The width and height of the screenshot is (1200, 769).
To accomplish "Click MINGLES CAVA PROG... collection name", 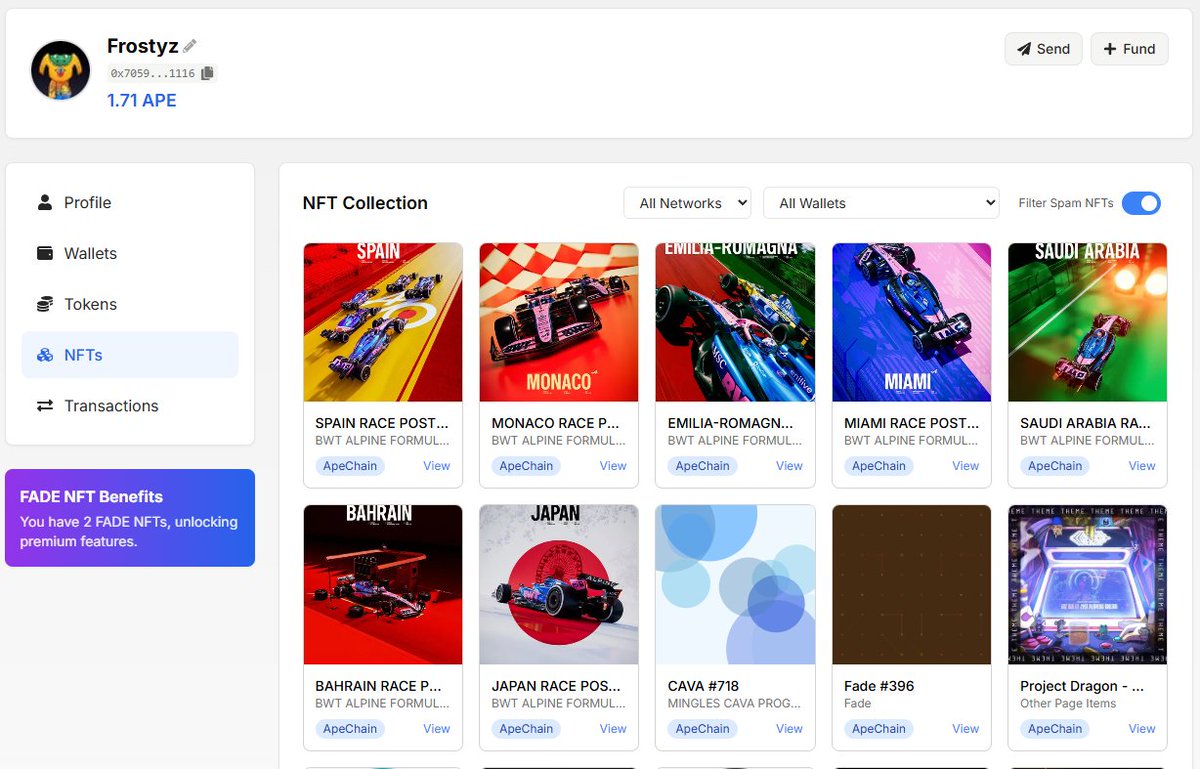I will 734,703.
